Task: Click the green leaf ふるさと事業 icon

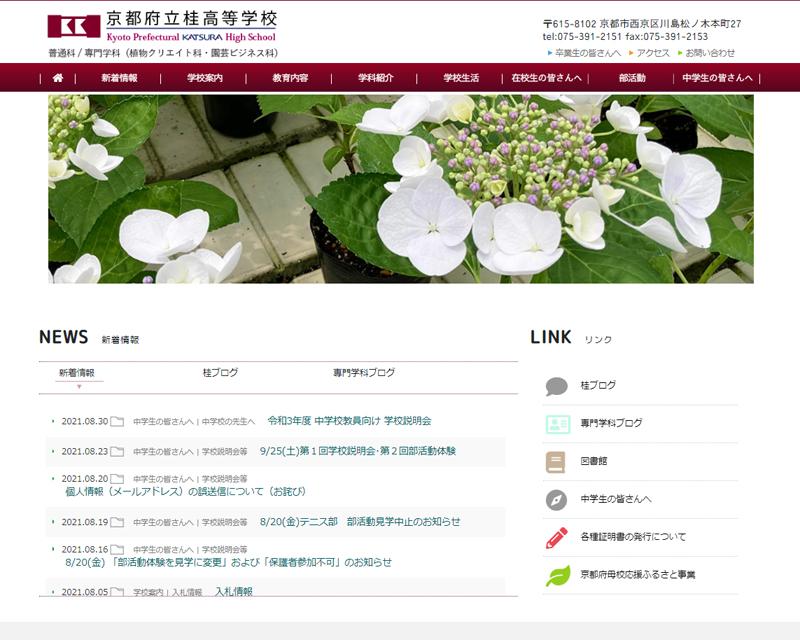Action: [557, 576]
